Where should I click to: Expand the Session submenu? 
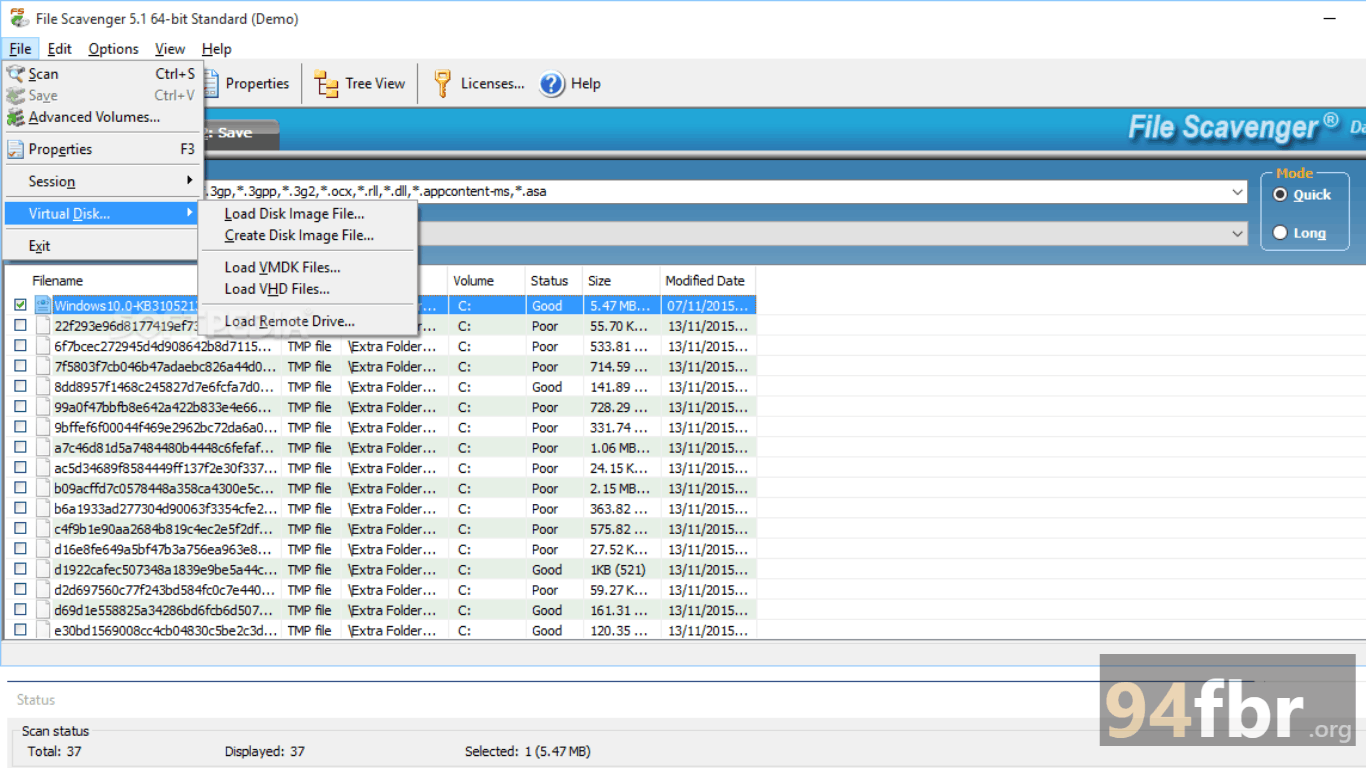(x=102, y=181)
